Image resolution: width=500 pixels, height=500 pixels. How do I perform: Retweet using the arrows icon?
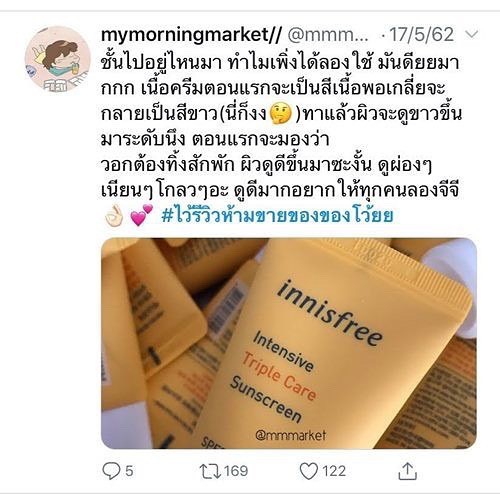tap(210, 471)
